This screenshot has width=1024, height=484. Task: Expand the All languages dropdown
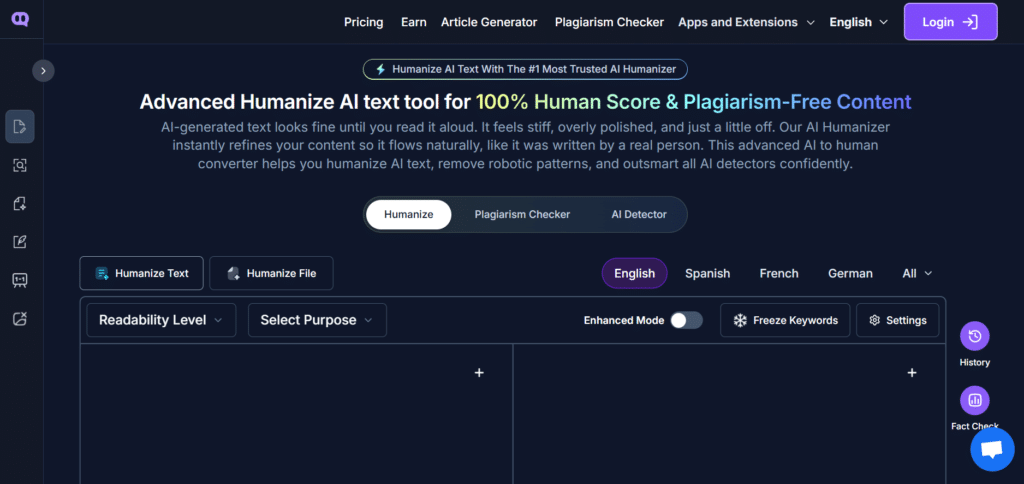917,274
